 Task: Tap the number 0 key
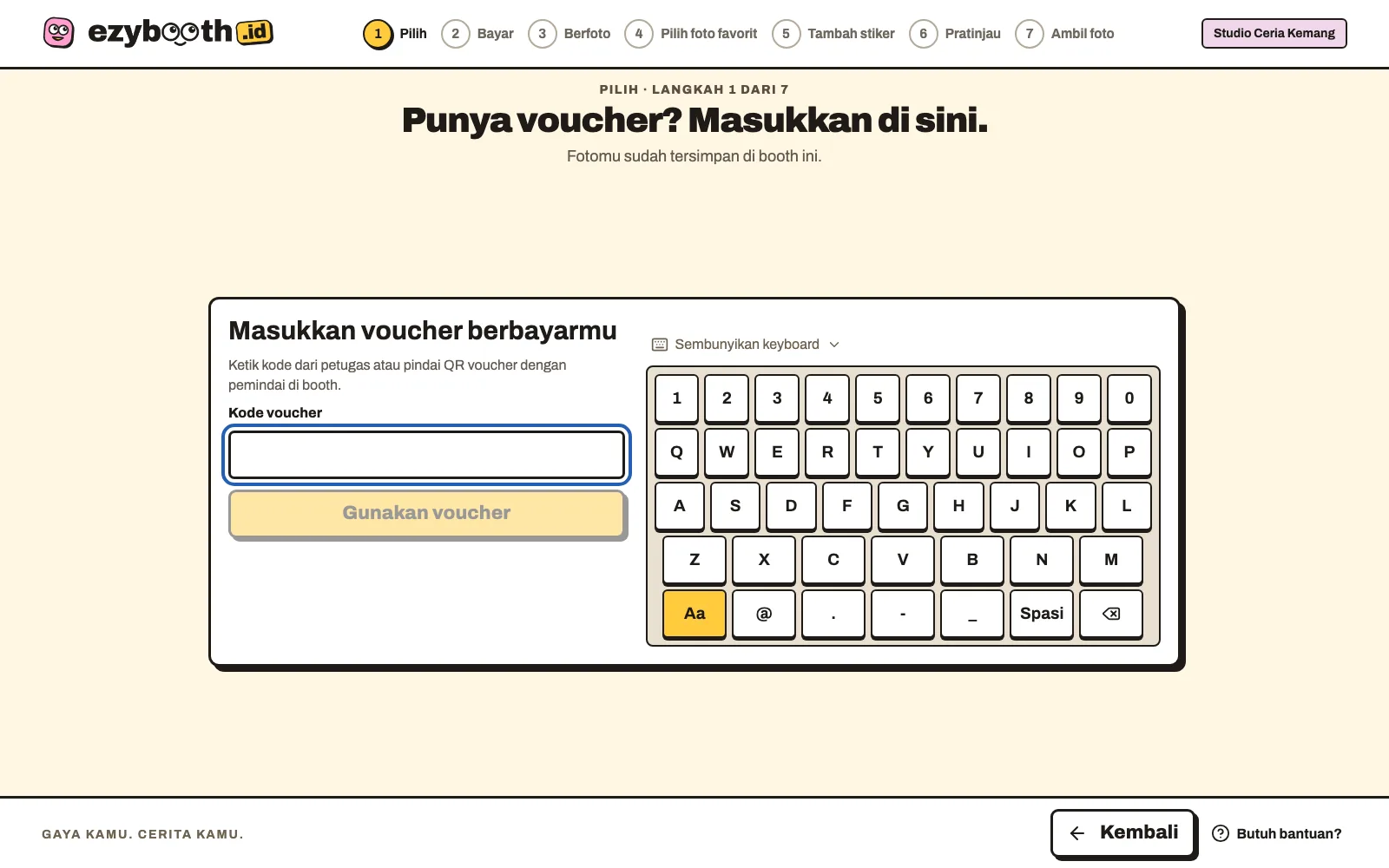pyautogui.click(x=1129, y=398)
